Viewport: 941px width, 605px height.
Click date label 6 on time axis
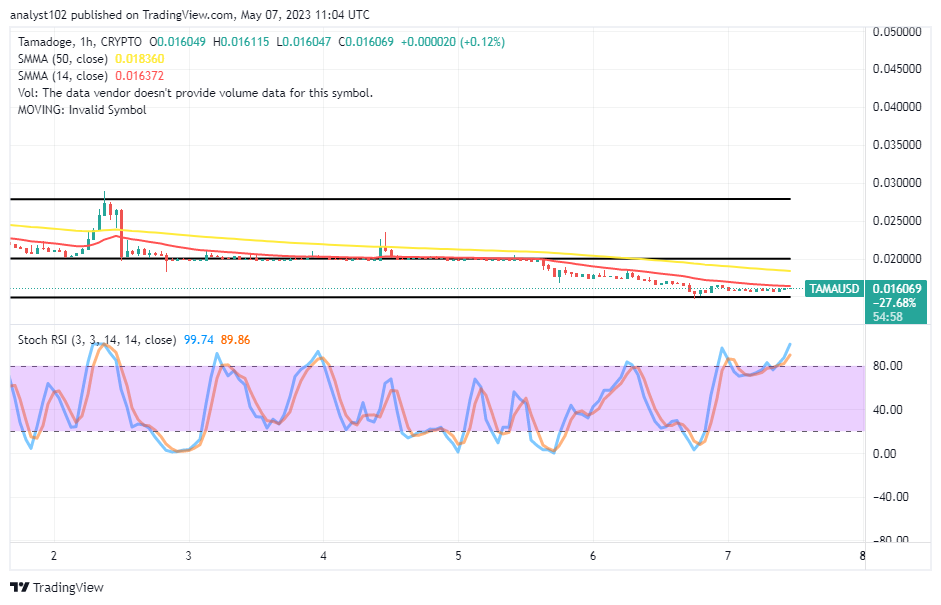593,556
